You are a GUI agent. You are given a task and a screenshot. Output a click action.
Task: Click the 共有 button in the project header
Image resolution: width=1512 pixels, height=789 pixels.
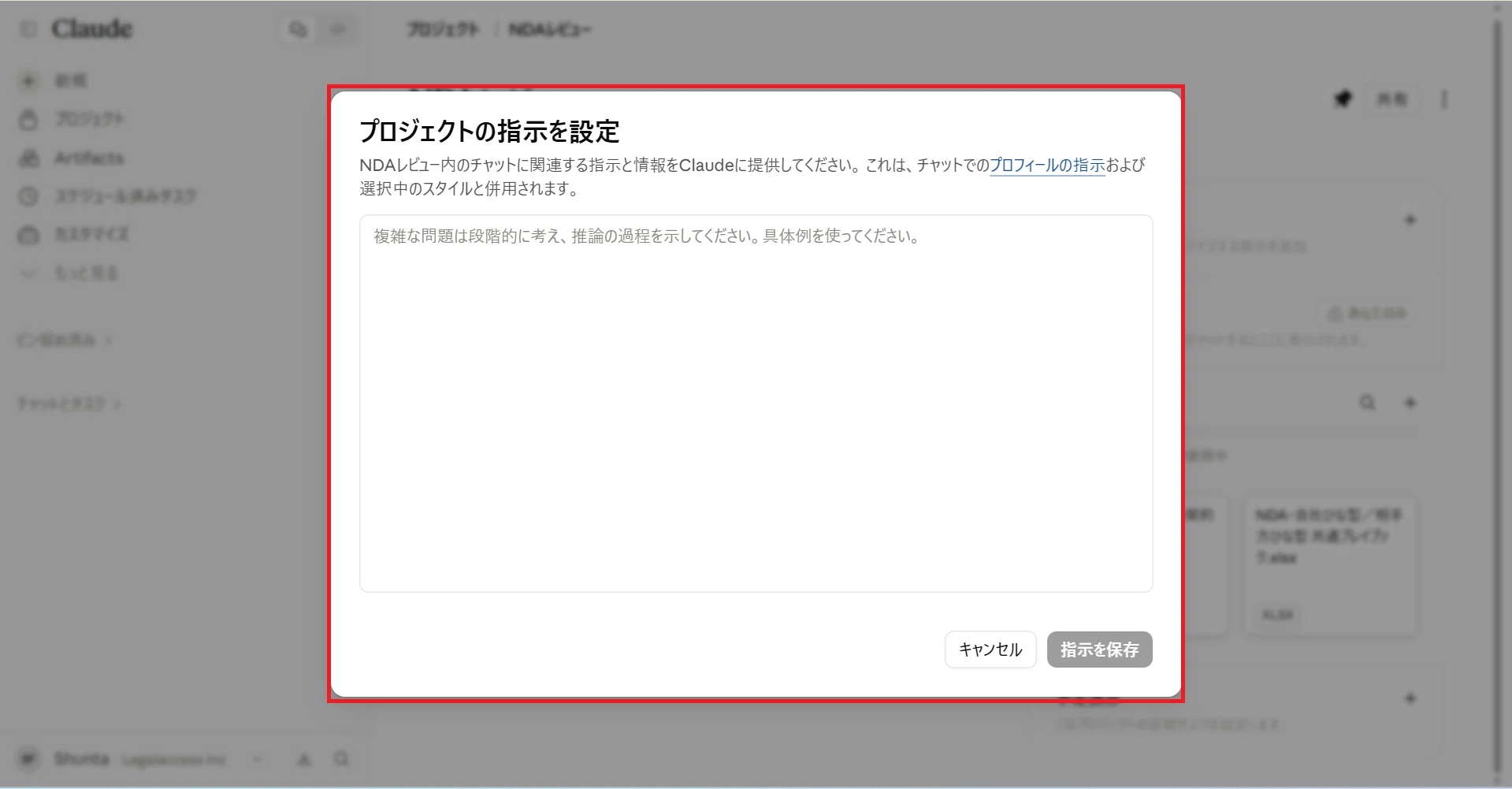1391,99
